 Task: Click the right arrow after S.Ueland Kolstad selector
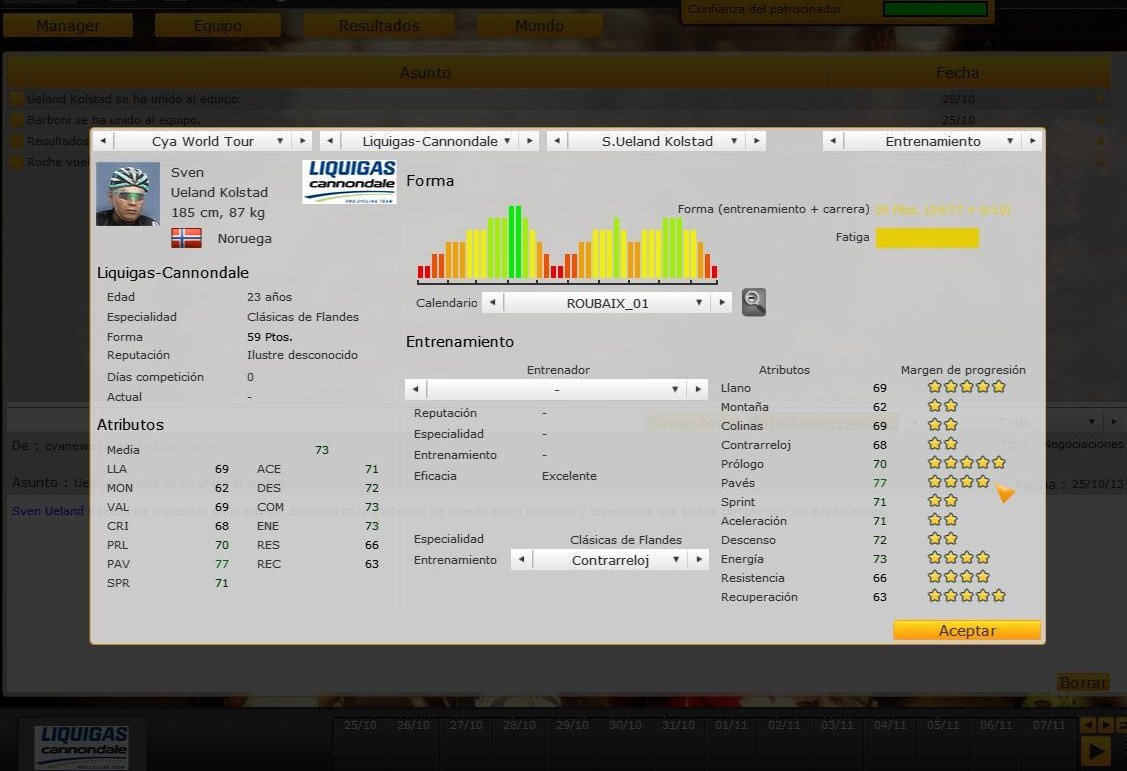[757, 141]
